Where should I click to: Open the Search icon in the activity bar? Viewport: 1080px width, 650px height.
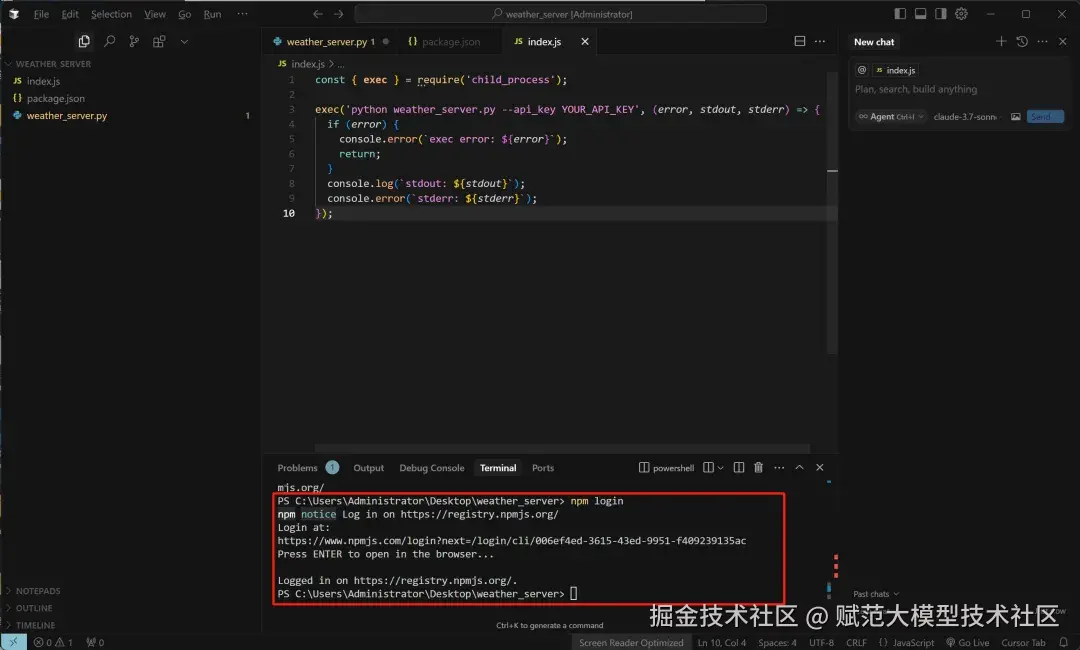click(x=110, y=42)
